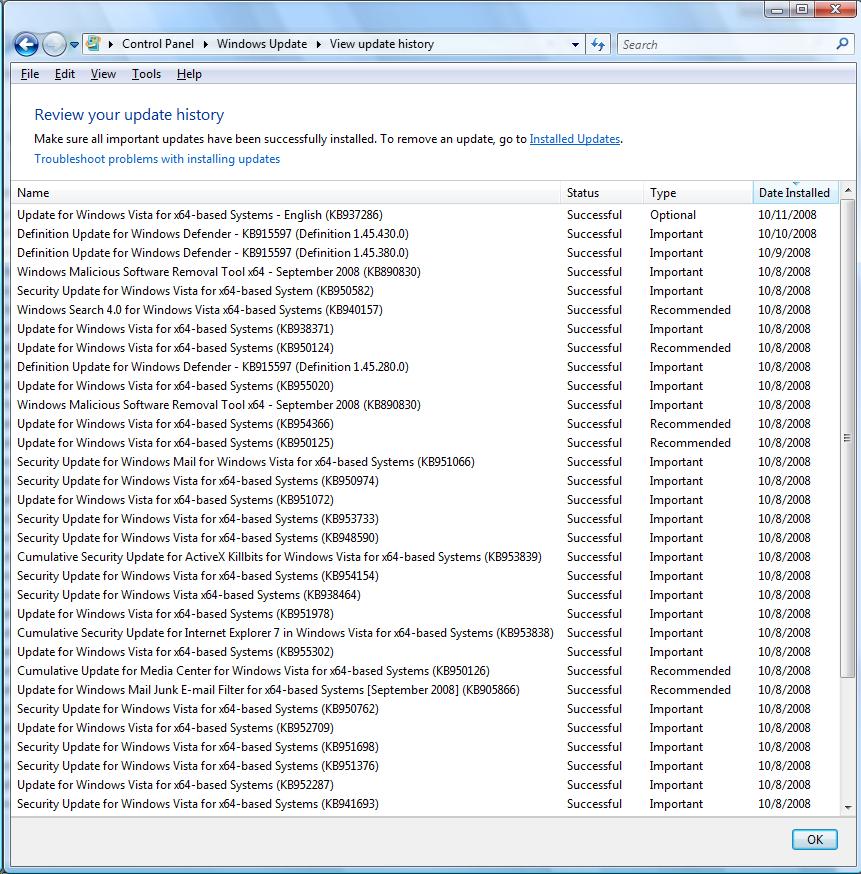Open the Edit menu
Screen dimensions: 861x874
[65, 74]
